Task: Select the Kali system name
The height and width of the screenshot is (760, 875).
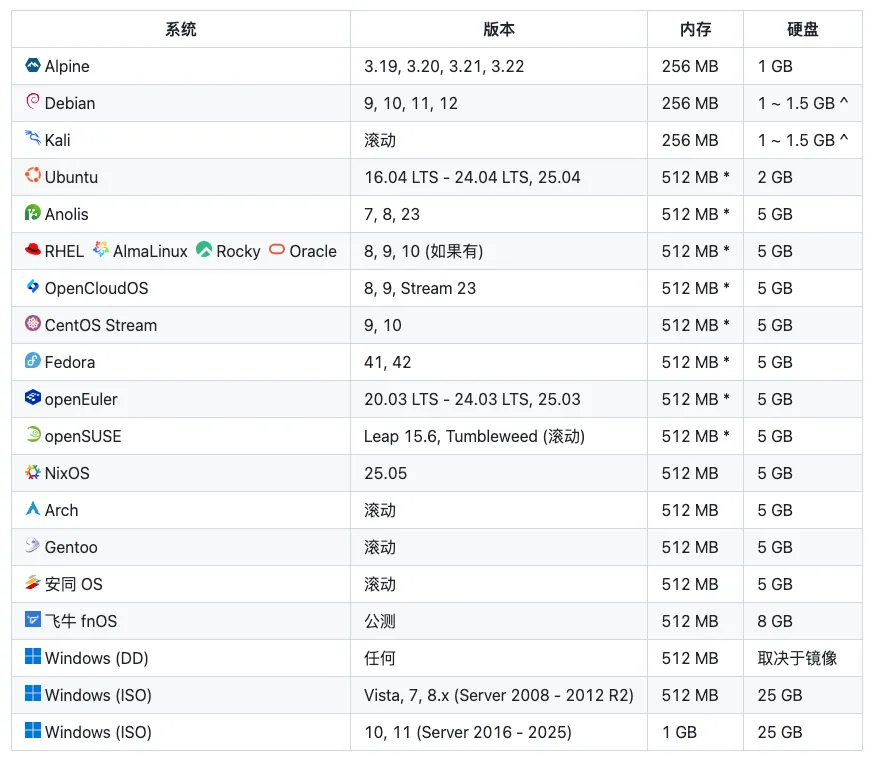Action: coord(57,140)
